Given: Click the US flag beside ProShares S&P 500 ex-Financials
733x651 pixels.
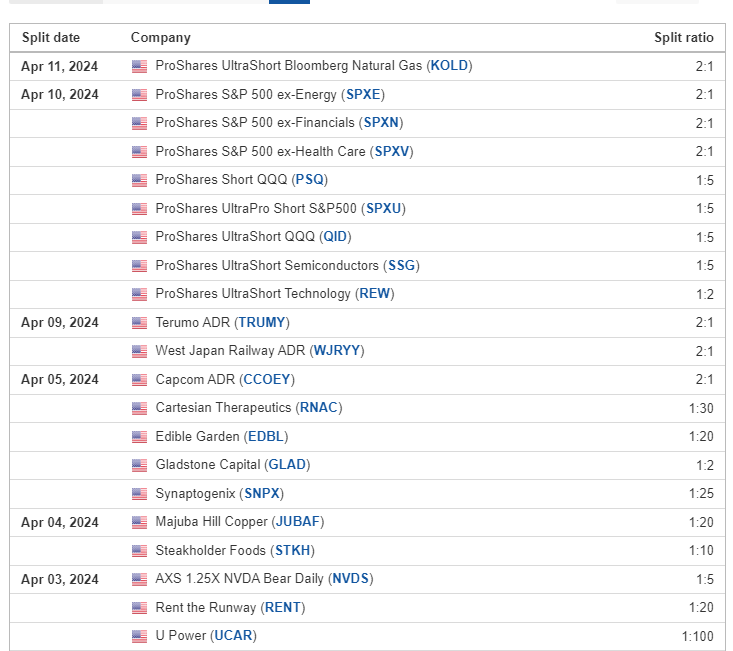Looking at the screenshot, I should point(139,123).
